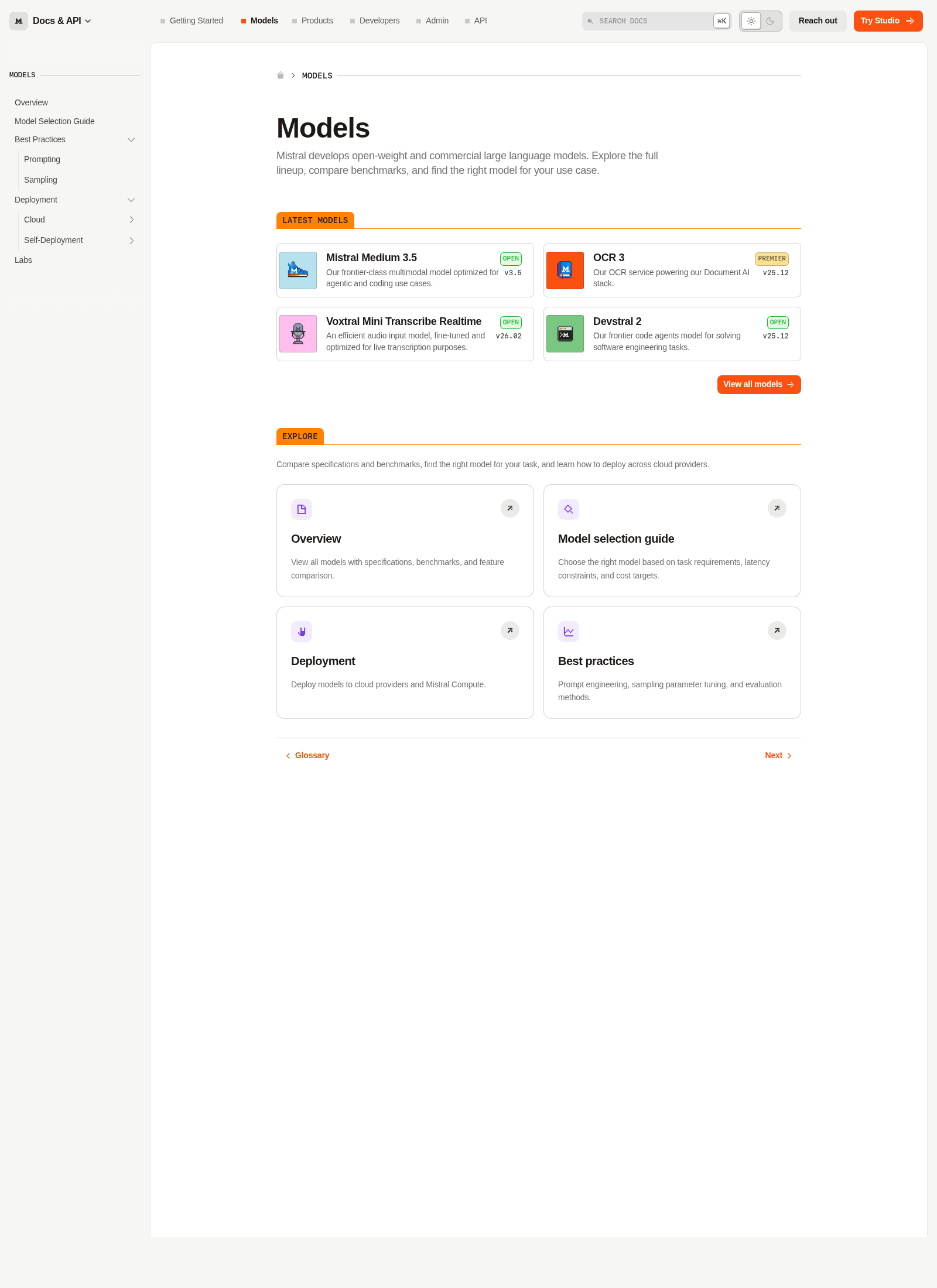This screenshot has height=1288, width=937.
Task: Click the v3.5 version label
Action: coord(513,273)
